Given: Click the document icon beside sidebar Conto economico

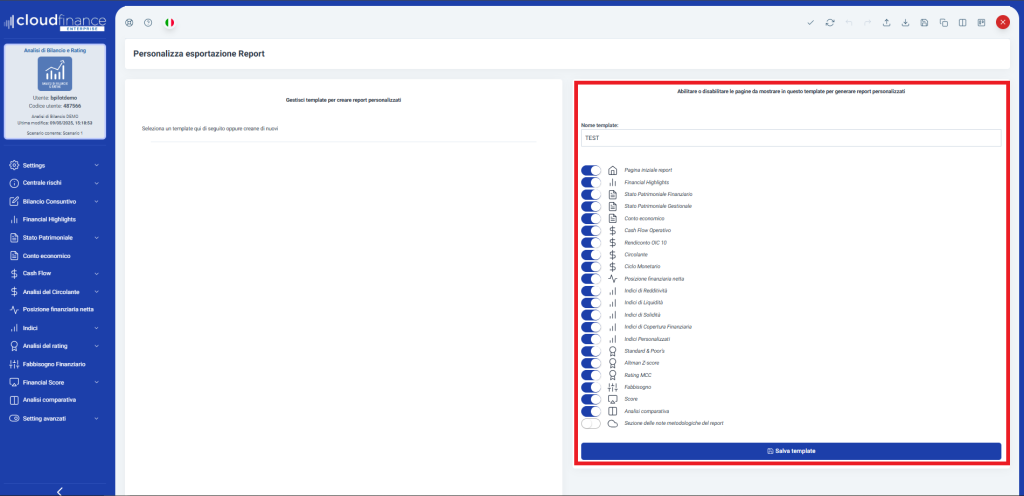Looking at the screenshot, I should click(x=14, y=256).
